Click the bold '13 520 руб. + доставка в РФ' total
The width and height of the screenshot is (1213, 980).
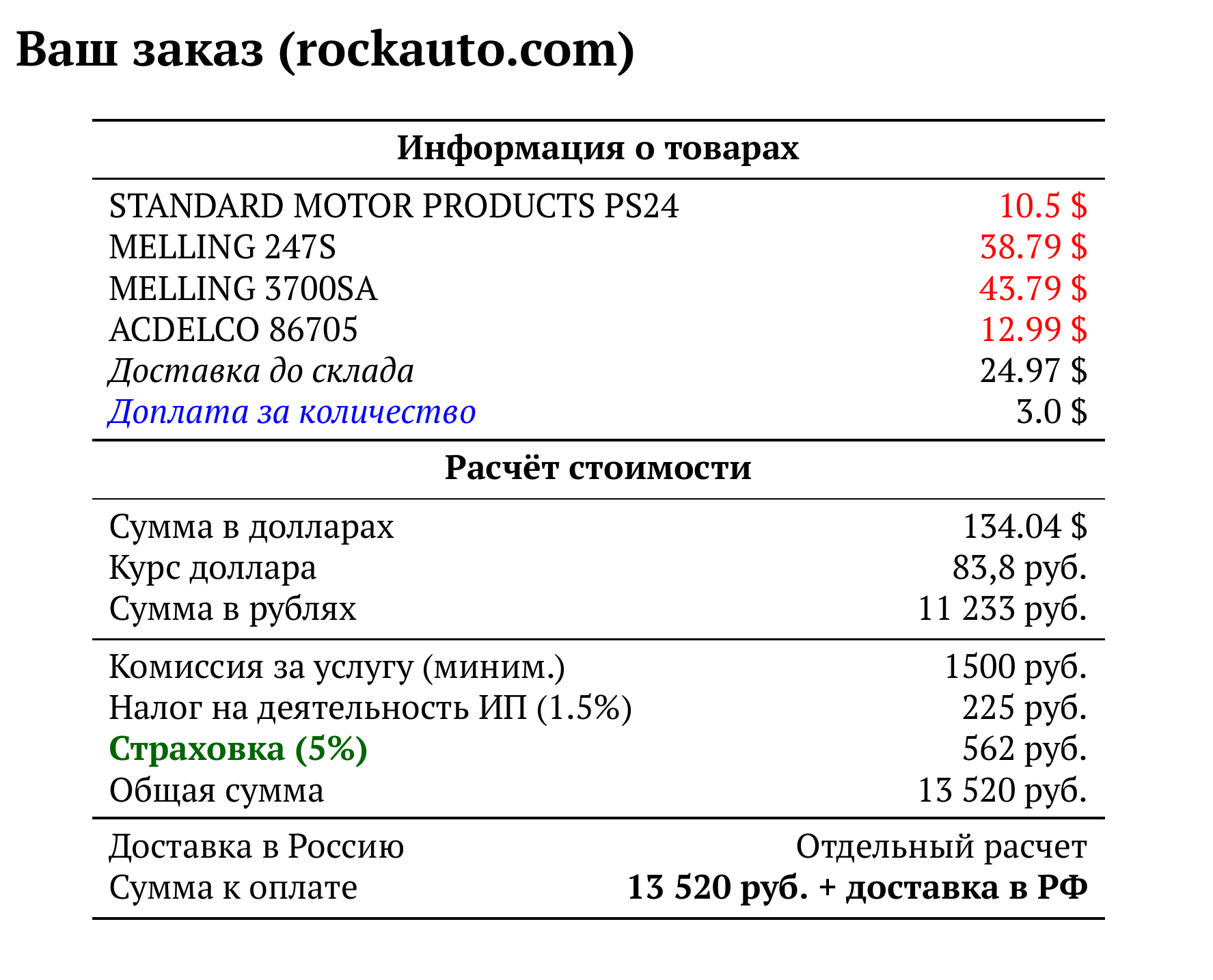tap(857, 888)
